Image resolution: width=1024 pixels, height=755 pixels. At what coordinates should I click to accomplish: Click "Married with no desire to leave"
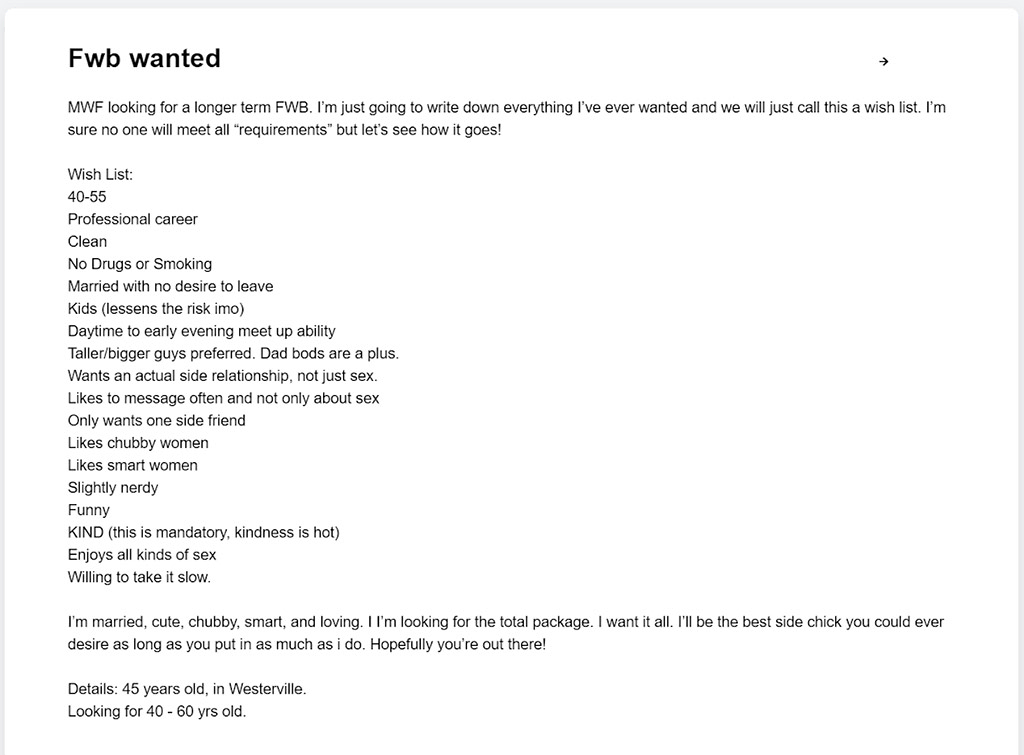coord(170,286)
